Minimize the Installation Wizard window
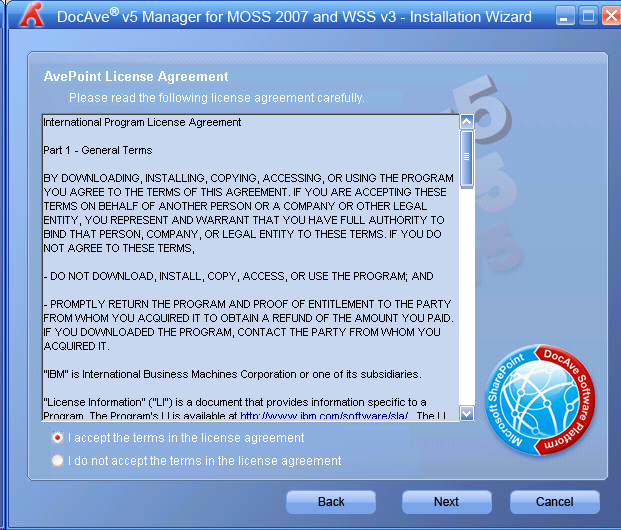The width and height of the screenshot is (621, 530). [566, 15]
